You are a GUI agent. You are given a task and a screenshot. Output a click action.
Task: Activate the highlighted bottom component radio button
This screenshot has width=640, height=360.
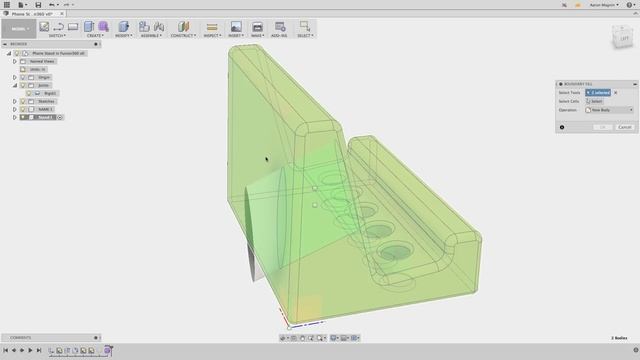60,118
